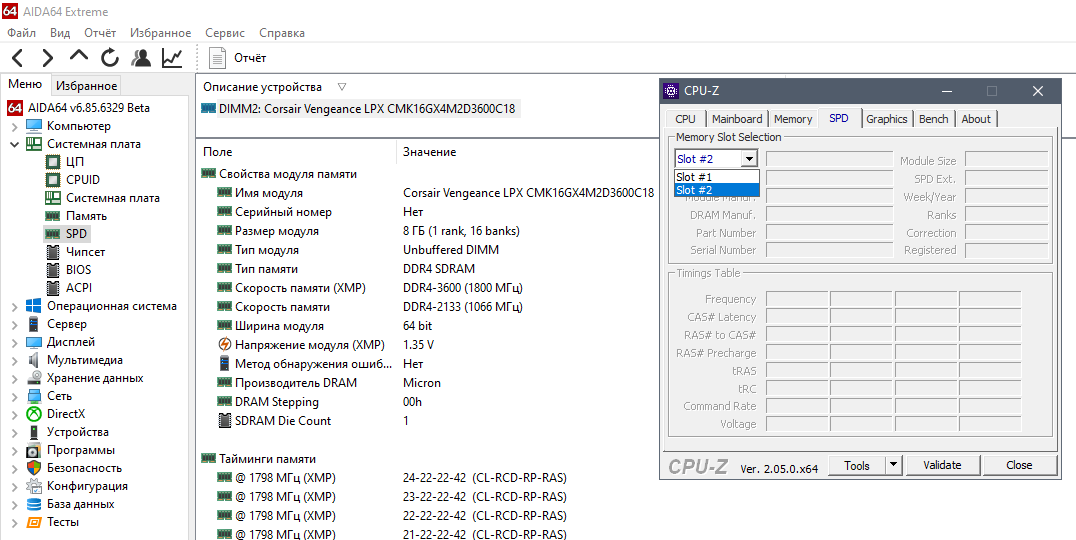The height and width of the screenshot is (540, 1076).
Task: Click the Tools button in CPU-Z
Action: (857, 465)
